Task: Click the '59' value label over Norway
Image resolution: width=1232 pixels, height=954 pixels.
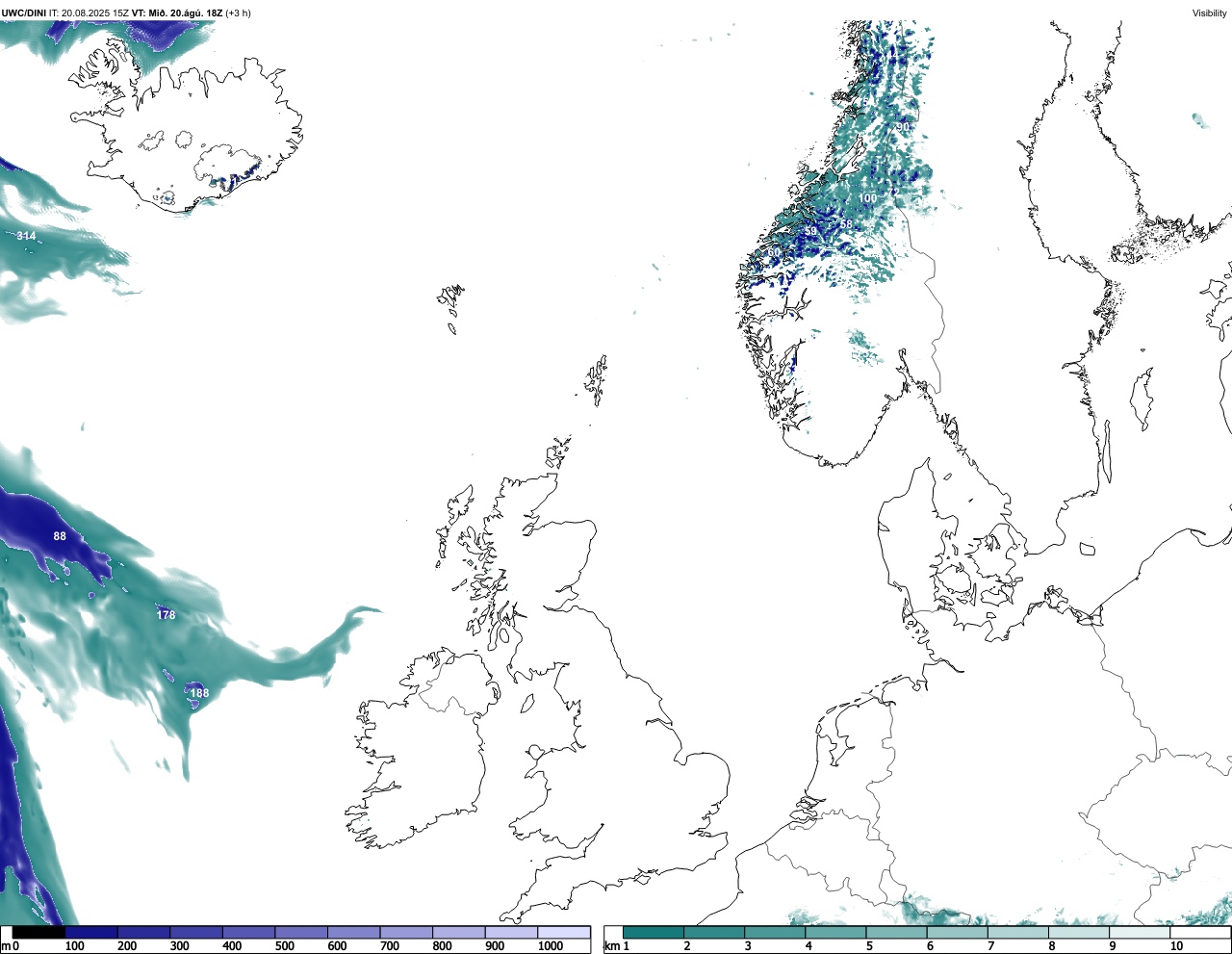Action: tap(811, 232)
